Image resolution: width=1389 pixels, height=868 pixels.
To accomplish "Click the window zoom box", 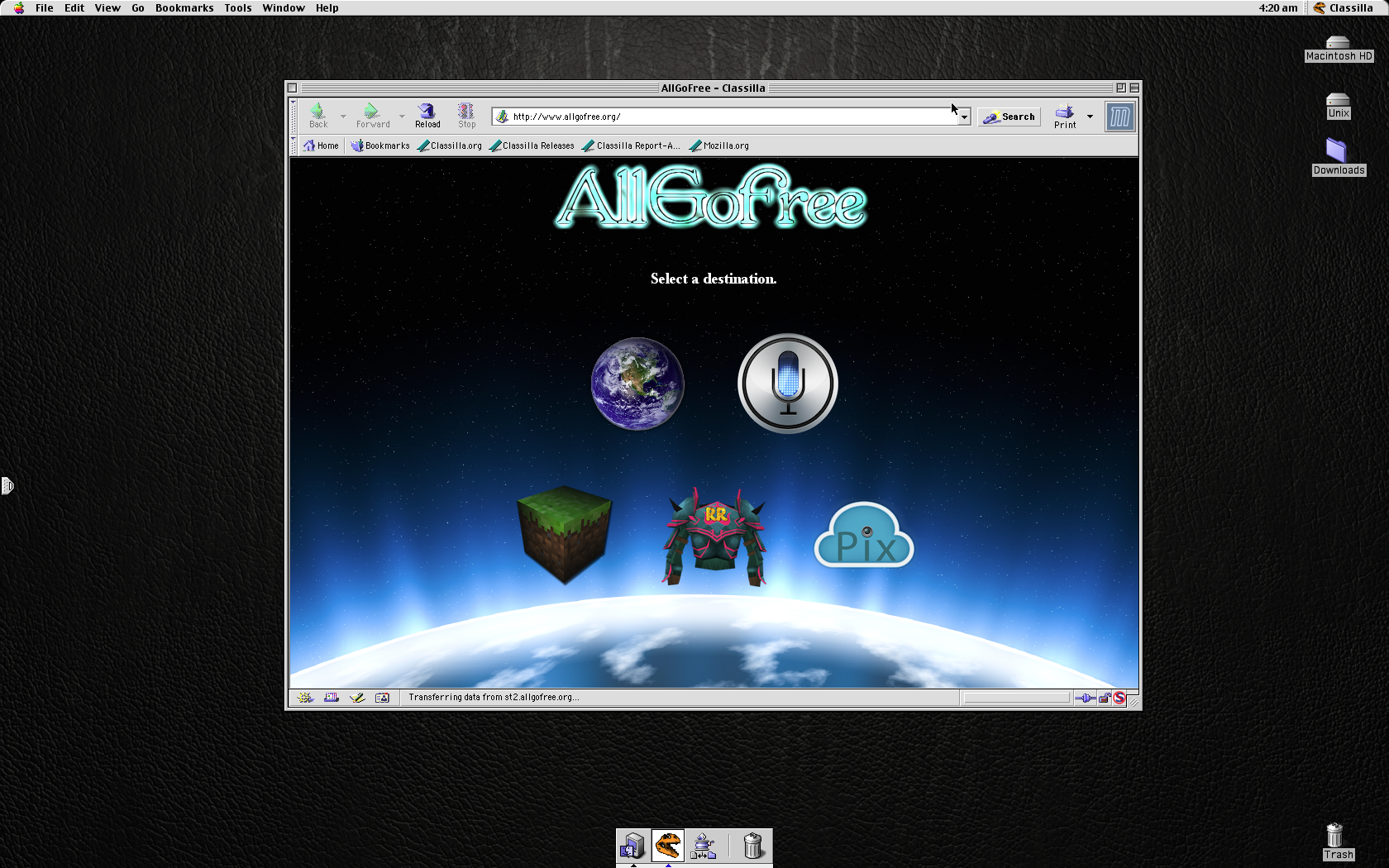I will click(x=1121, y=88).
